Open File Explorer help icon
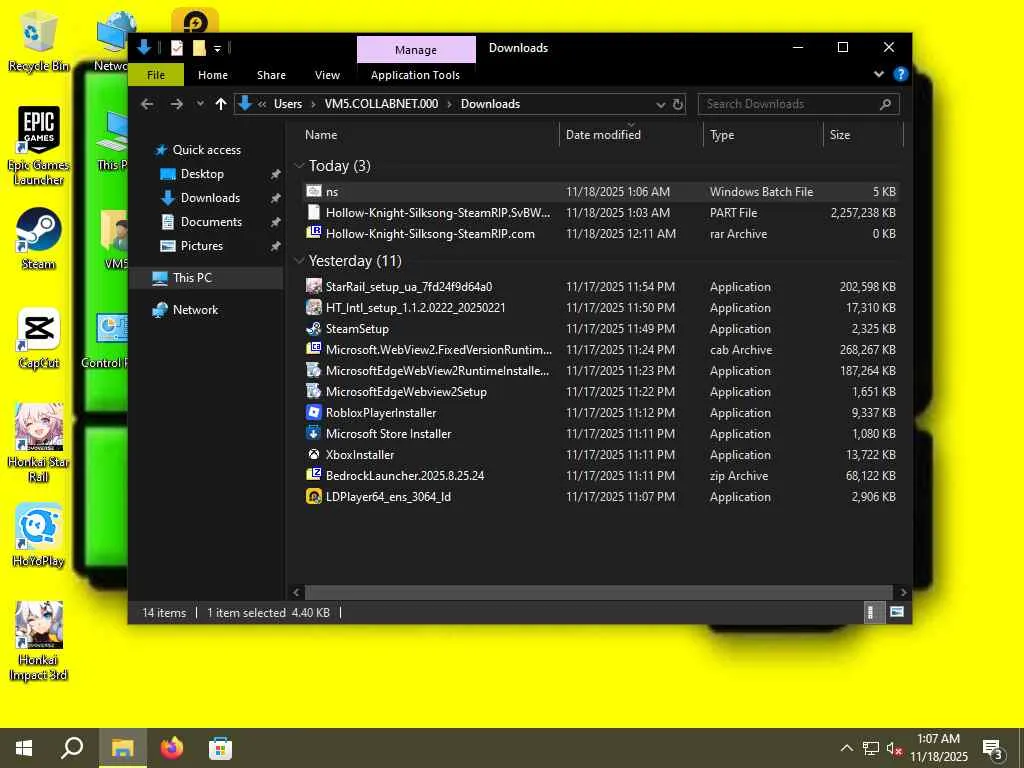Viewport: 1024px width, 768px height. [901, 74]
